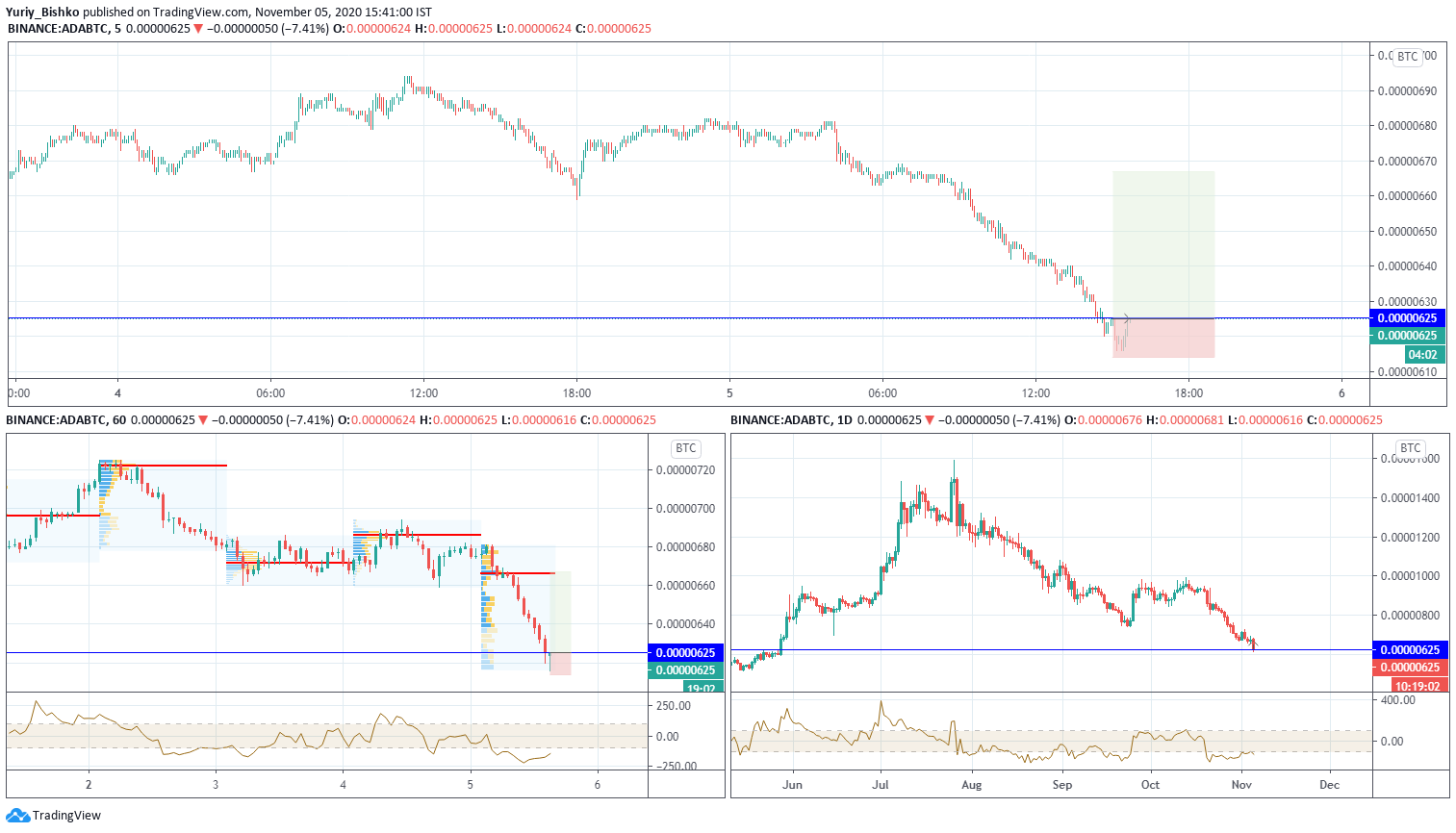Select green target zone on 60-minute chart
Viewport: 1456px width, 833px height.
click(x=560, y=613)
